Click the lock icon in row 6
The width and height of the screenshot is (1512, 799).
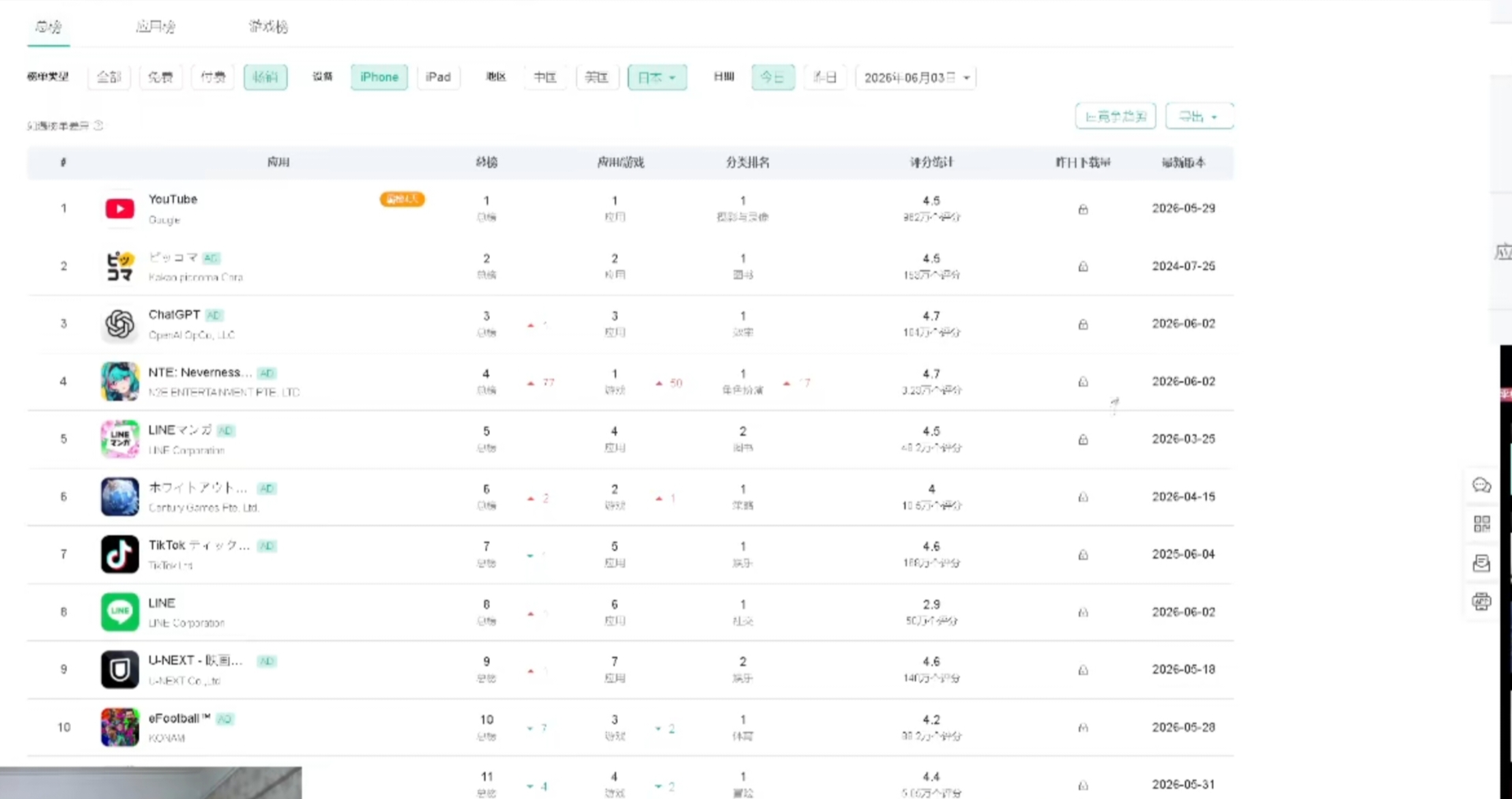click(x=1083, y=497)
